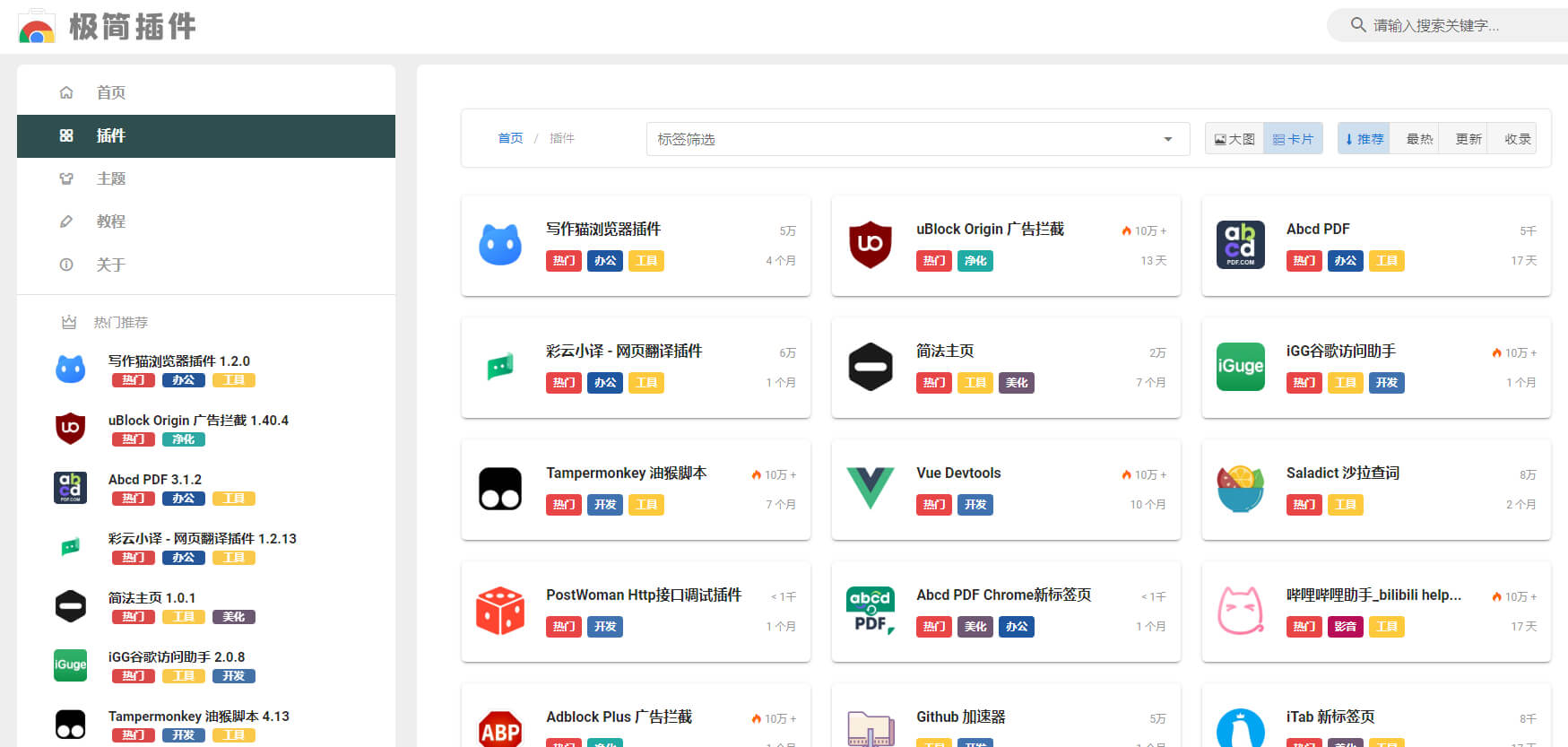Image resolution: width=1568 pixels, height=747 pixels.
Task: Click 美化 tag on 简法主页 card
Action: pos(1016,383)
